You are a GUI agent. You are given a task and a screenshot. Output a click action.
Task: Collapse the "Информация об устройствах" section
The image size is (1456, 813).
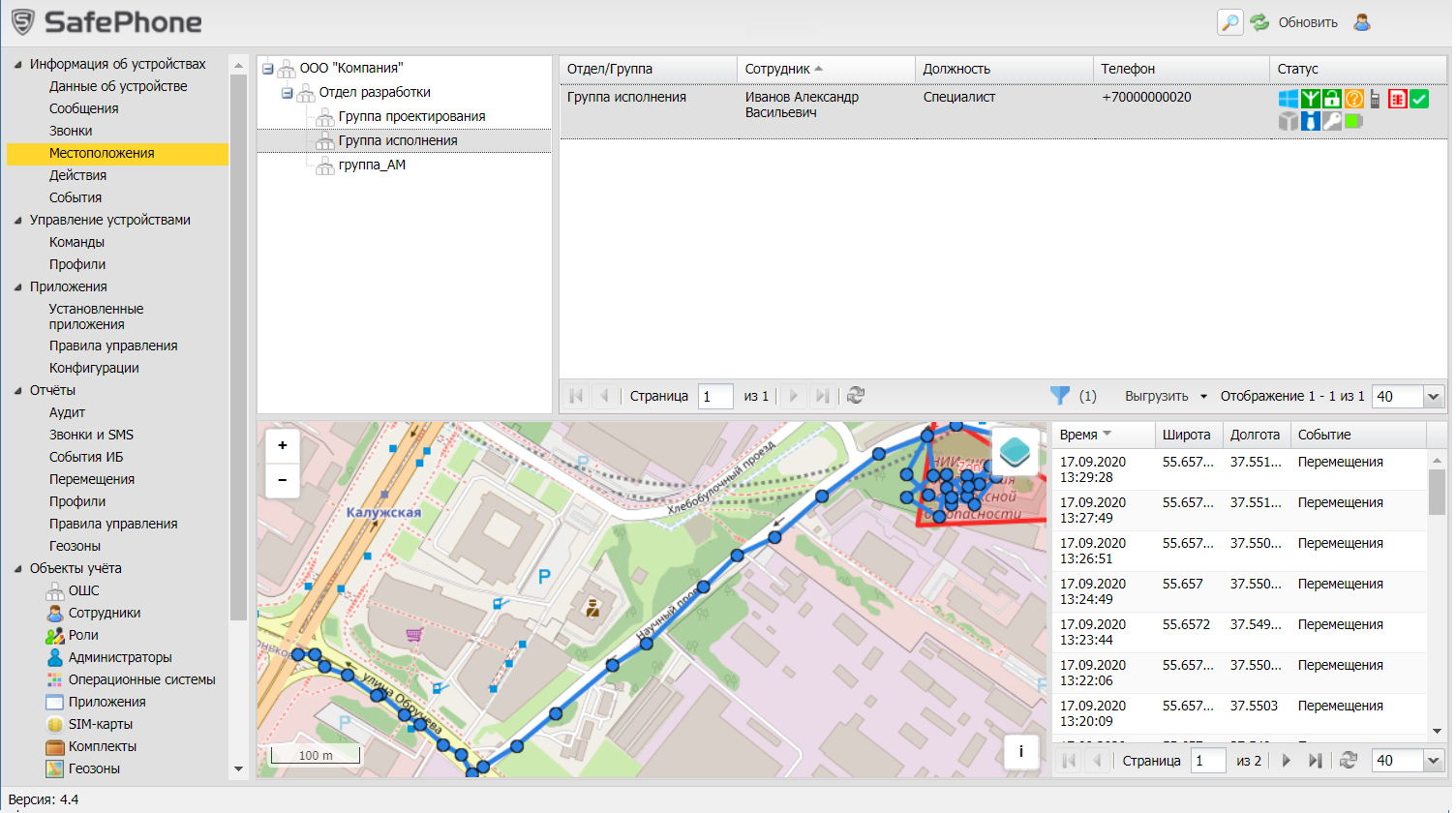(x=17, y=65)
